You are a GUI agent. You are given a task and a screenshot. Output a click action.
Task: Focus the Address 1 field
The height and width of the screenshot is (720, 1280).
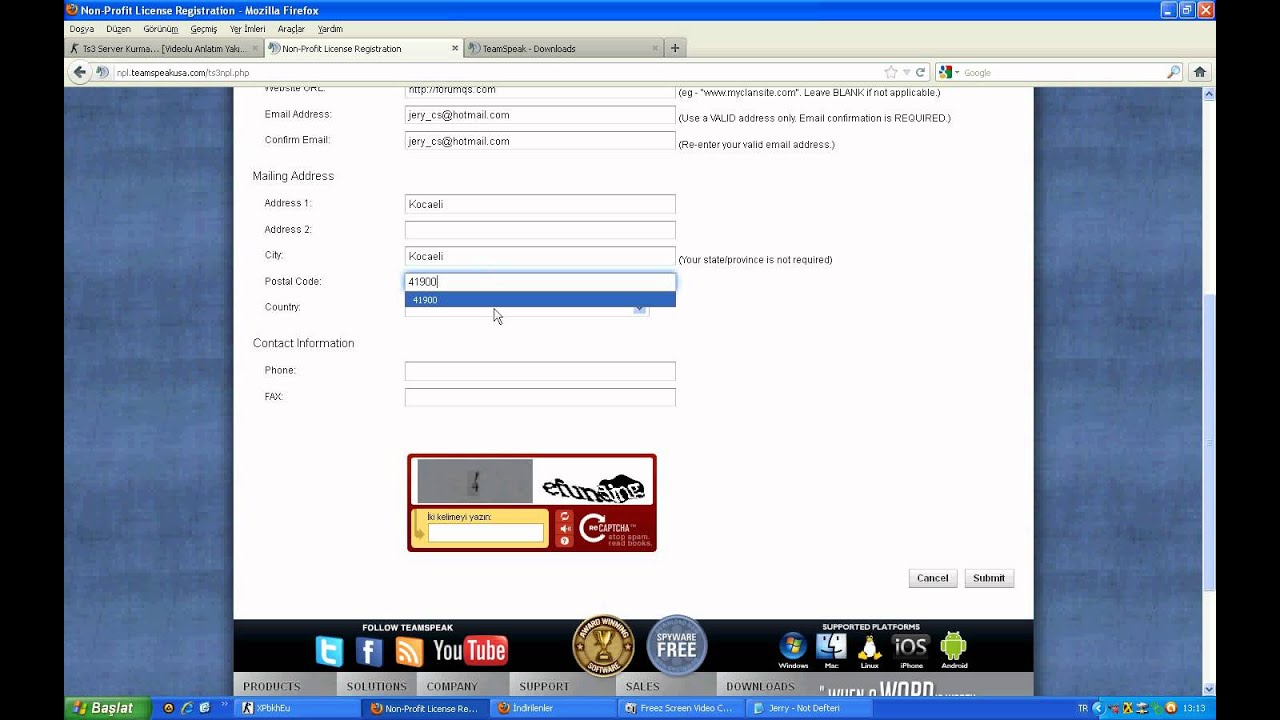point(540,204)
